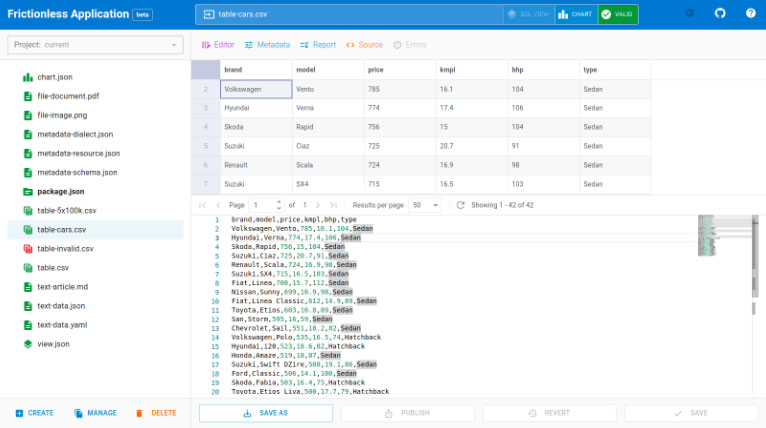Open the GitHub icon in header

click(720, 14)
